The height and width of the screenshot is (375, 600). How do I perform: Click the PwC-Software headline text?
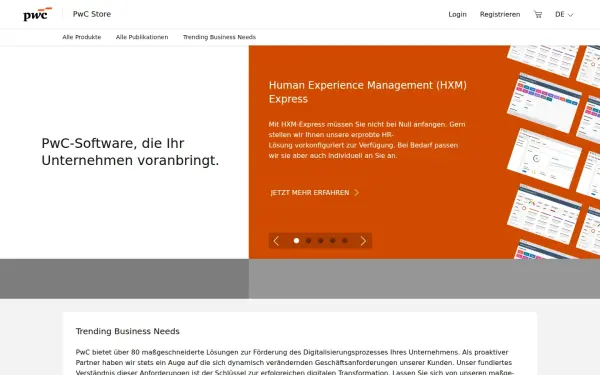pos(130,152)
